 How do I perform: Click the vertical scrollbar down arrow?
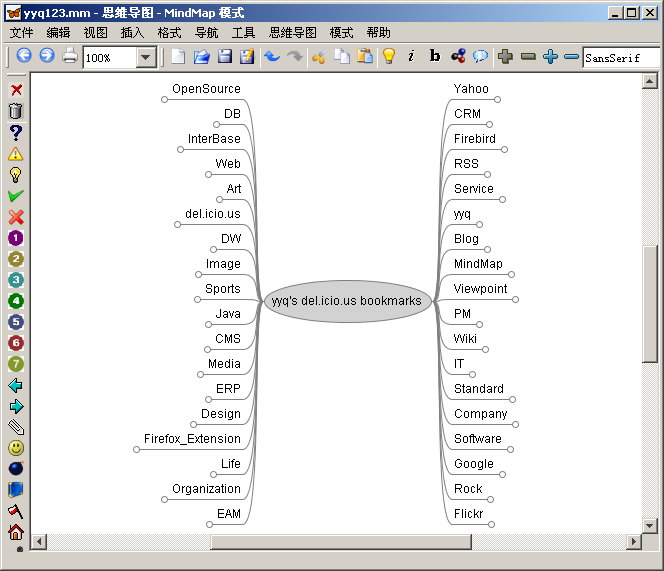click(x=650, y=526)
